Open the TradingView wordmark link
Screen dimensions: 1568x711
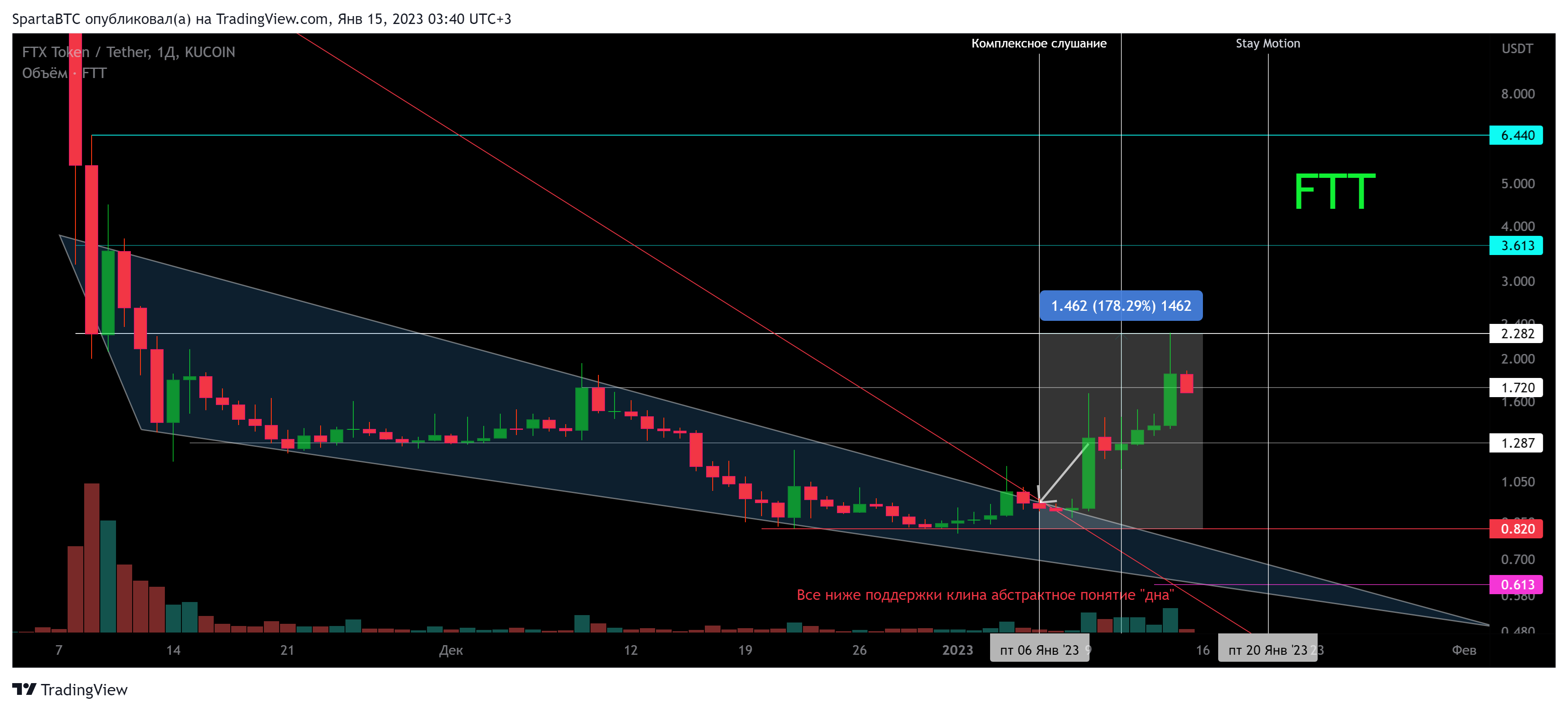pos(84,690)
